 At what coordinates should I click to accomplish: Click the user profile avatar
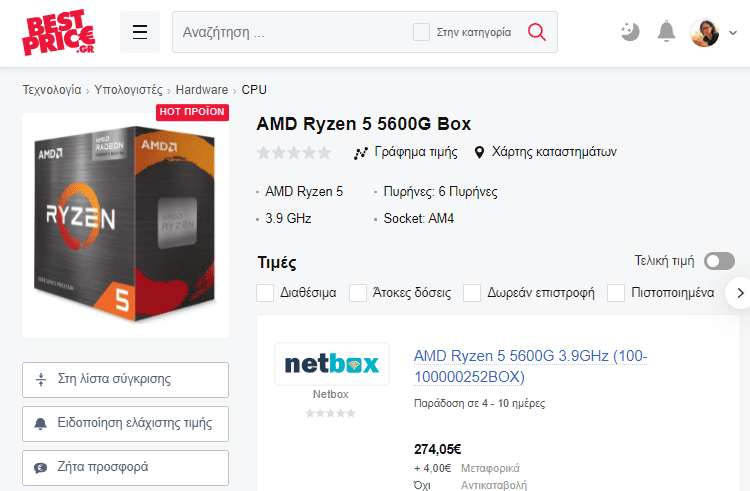coord(704,33)
